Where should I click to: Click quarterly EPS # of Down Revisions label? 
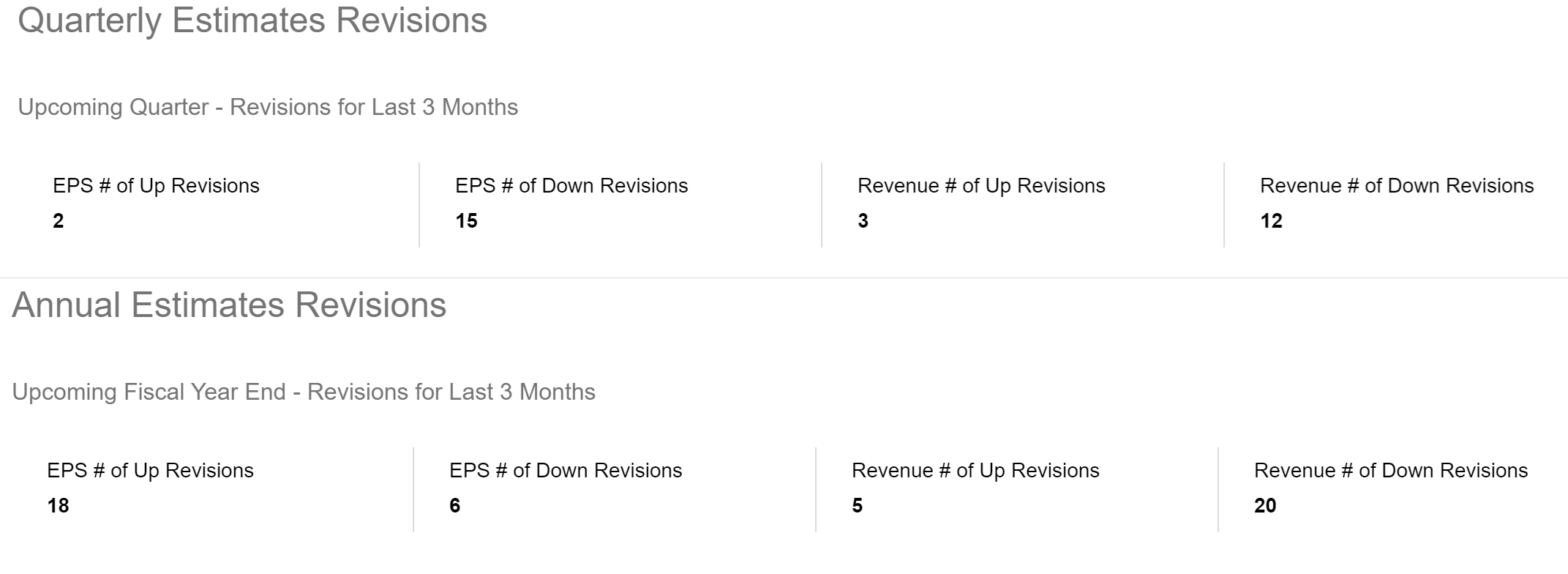(x=571, y=186)
